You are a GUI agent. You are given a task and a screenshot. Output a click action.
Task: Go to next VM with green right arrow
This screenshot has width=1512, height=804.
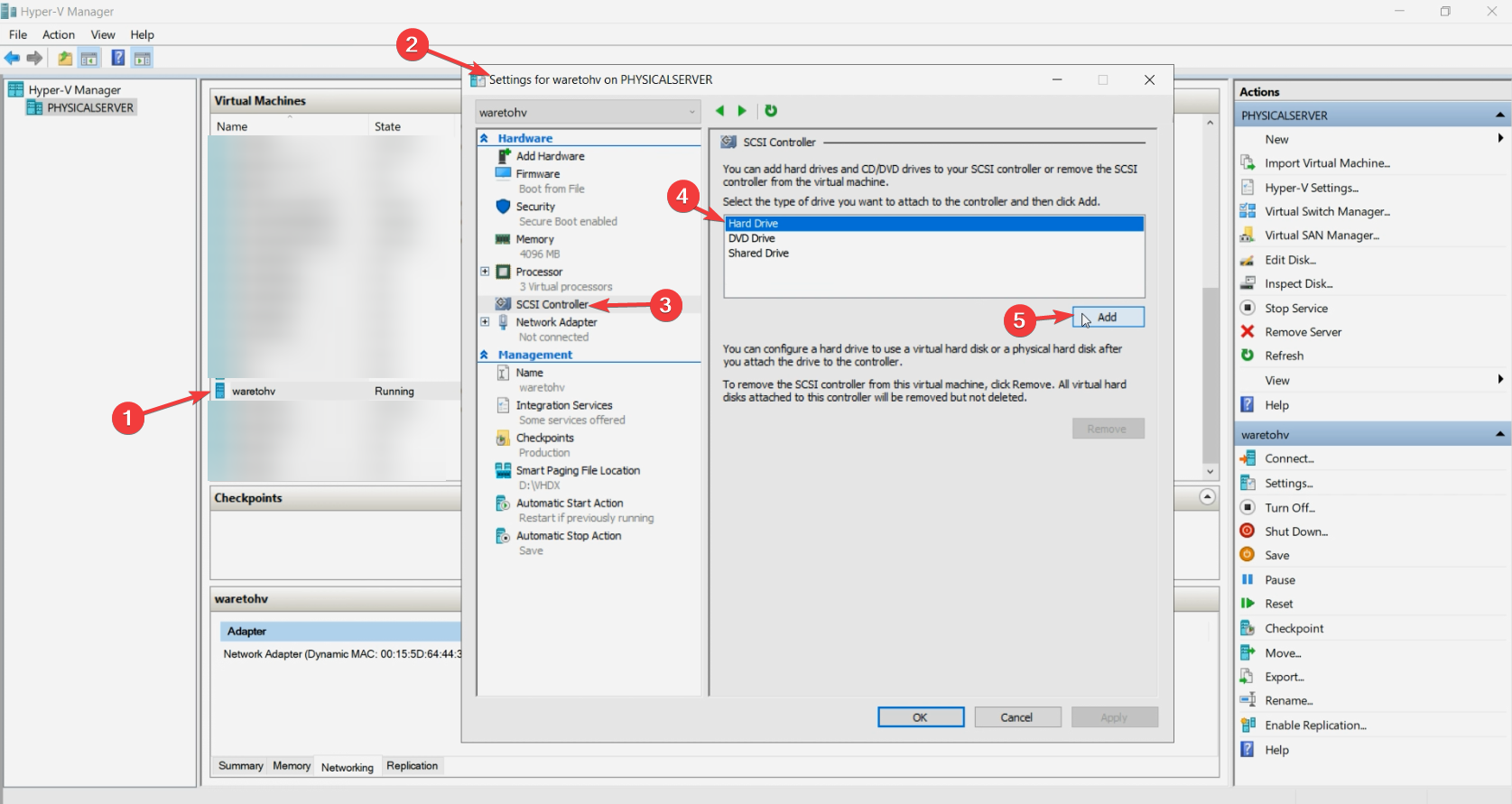tap(742, 111)
